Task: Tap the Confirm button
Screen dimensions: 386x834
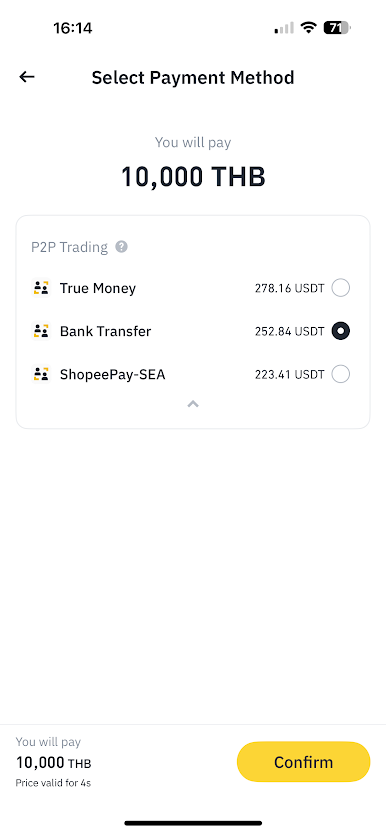Action: pos(303,762)
